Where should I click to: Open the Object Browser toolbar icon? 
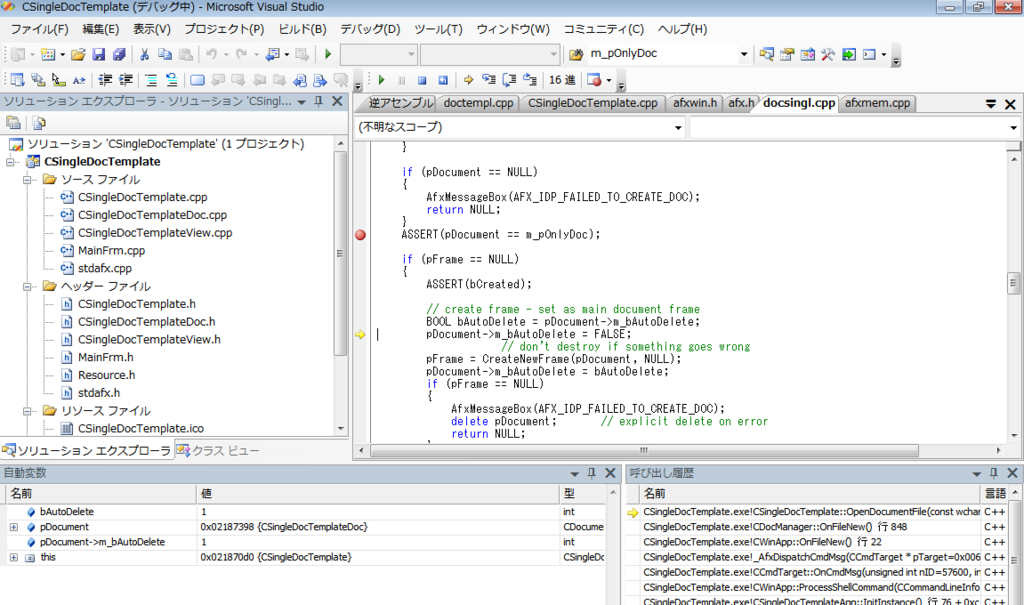coord(807,54)
